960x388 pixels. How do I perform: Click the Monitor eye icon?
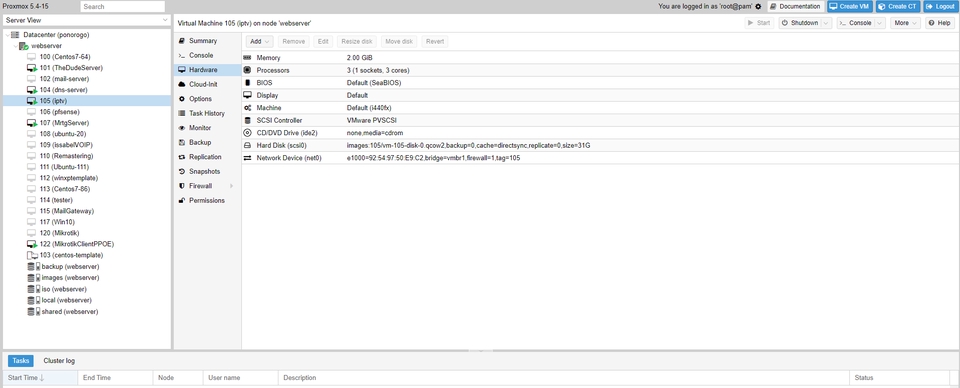click(182, 128)
